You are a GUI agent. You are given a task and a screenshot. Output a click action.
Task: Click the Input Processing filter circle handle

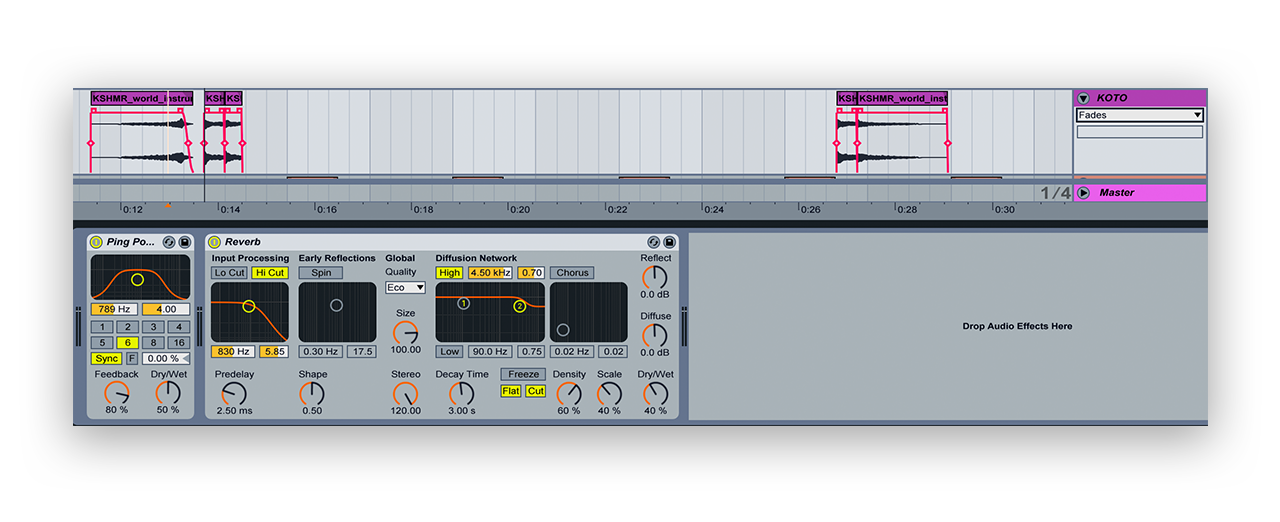tap(249, 306)
